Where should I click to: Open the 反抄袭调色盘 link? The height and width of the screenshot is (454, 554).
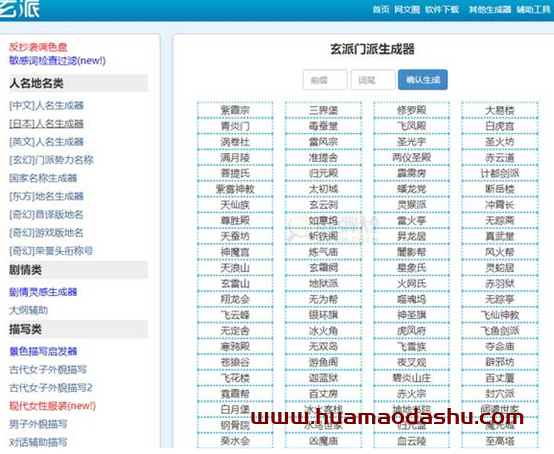point(38,47)
